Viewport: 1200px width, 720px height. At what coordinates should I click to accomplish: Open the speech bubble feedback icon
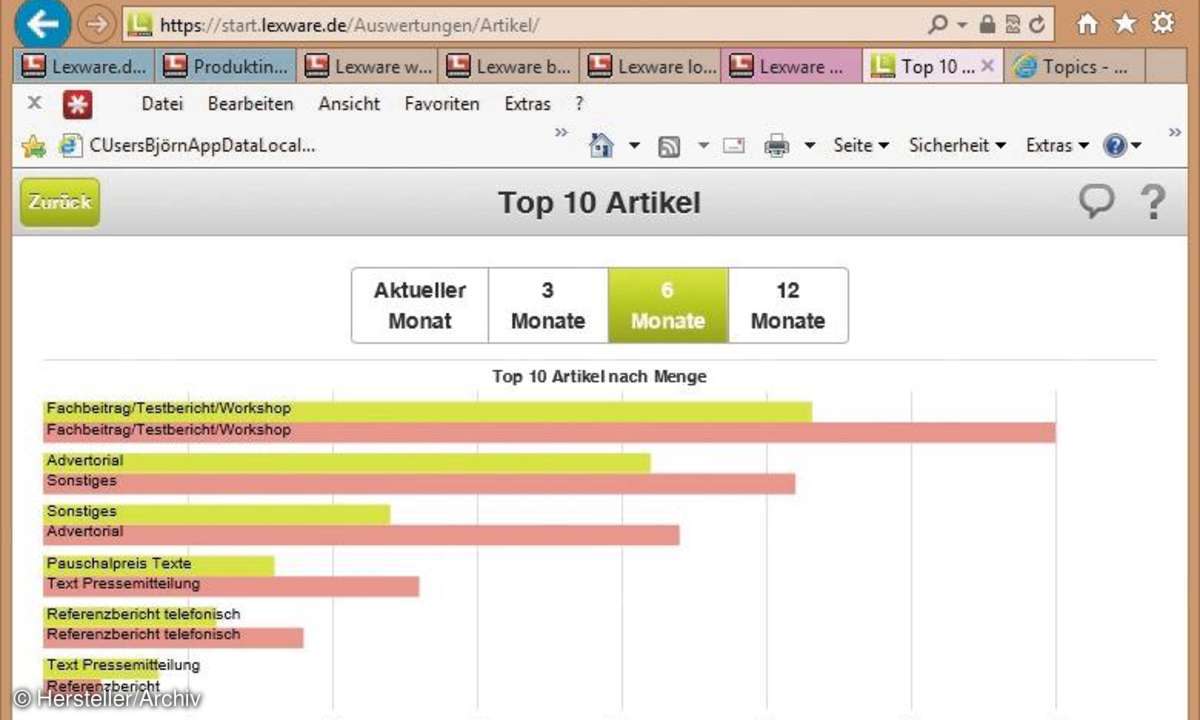(x=1096, y=202)
